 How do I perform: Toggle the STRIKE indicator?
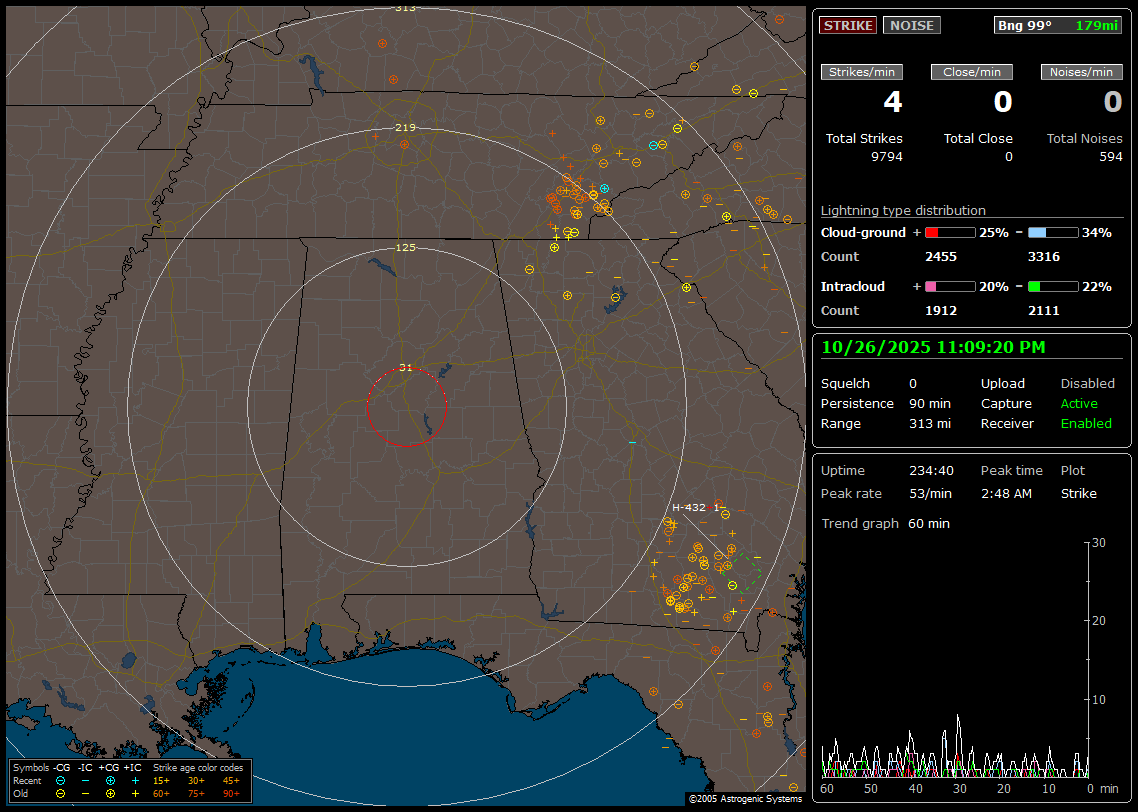847,26
